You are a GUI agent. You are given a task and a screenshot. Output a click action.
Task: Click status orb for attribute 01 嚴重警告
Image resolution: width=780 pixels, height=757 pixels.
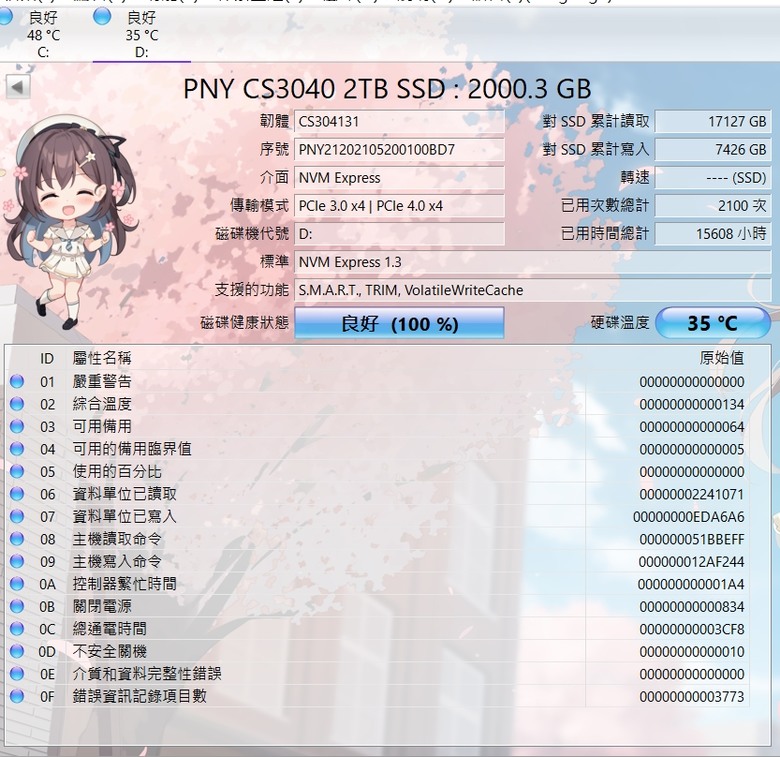click(x=17, y=381)
